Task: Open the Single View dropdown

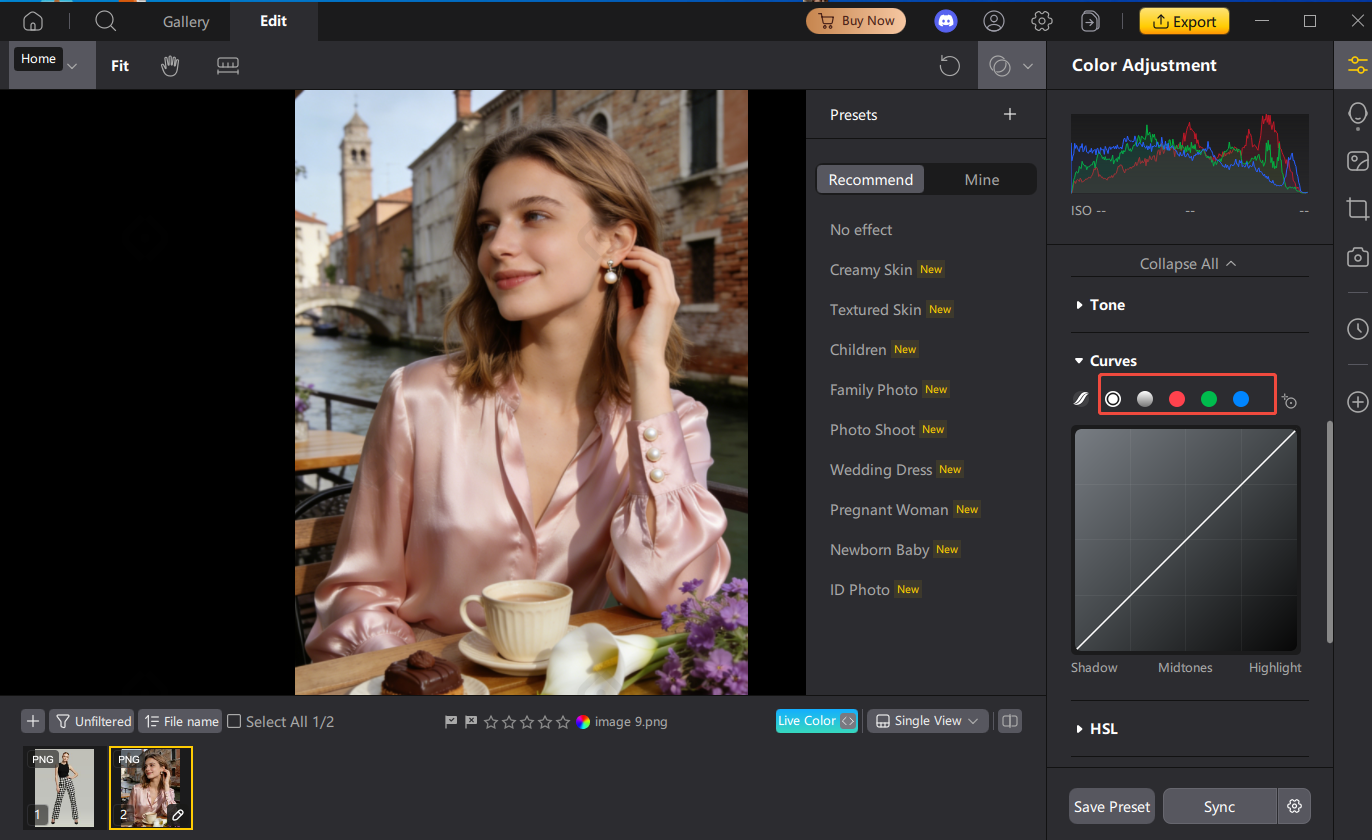Action: [x=927, y=721]
